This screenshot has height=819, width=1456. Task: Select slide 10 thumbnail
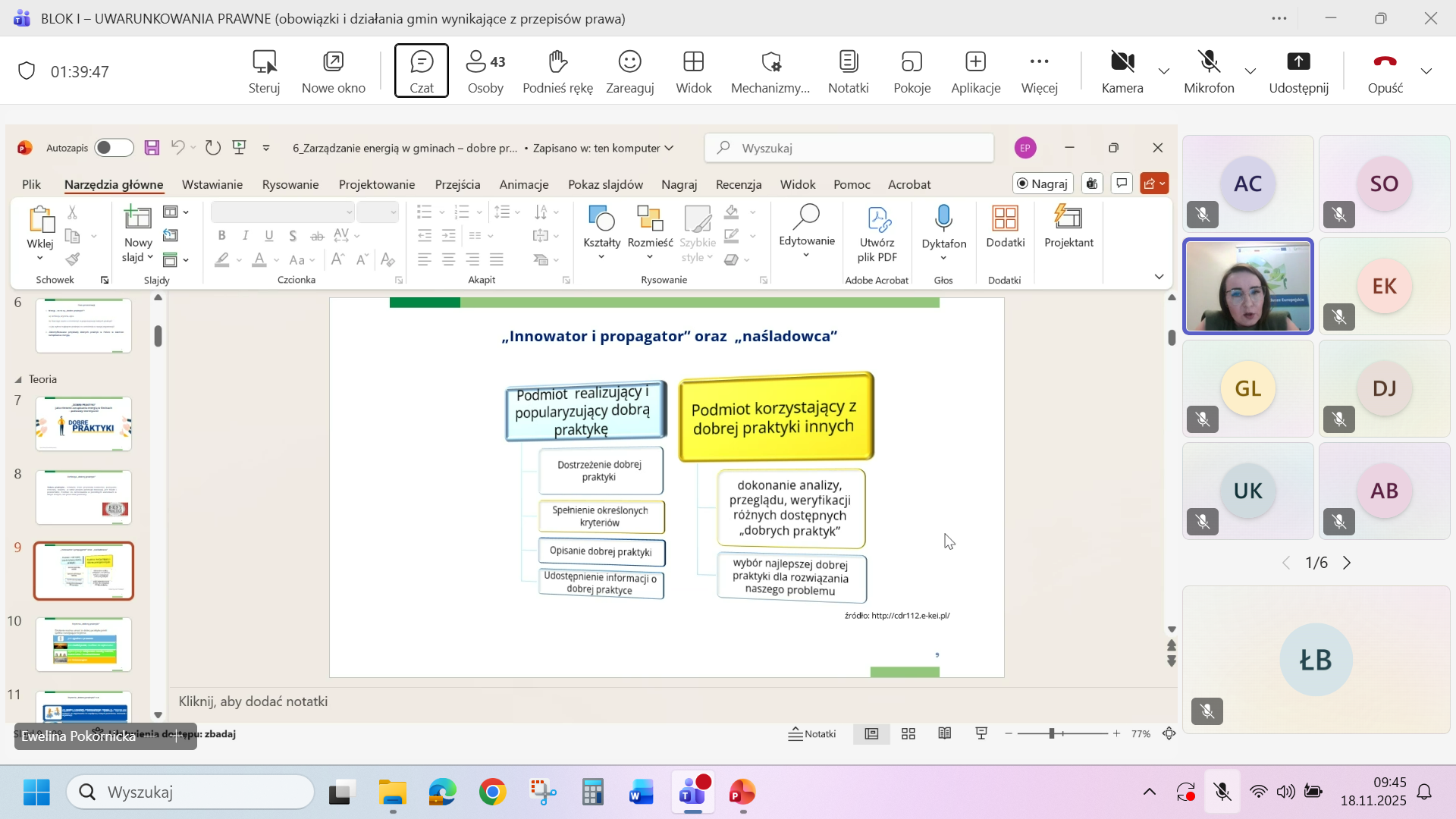tap(83, 644)
